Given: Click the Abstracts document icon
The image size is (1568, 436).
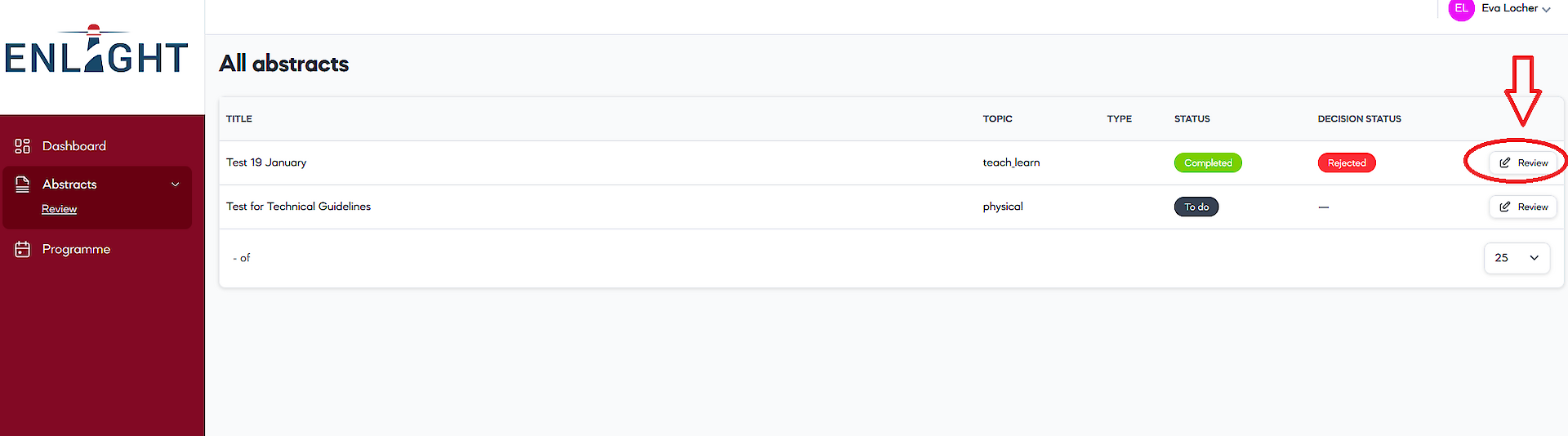Looking at the screenshot, I should [23, 185].
